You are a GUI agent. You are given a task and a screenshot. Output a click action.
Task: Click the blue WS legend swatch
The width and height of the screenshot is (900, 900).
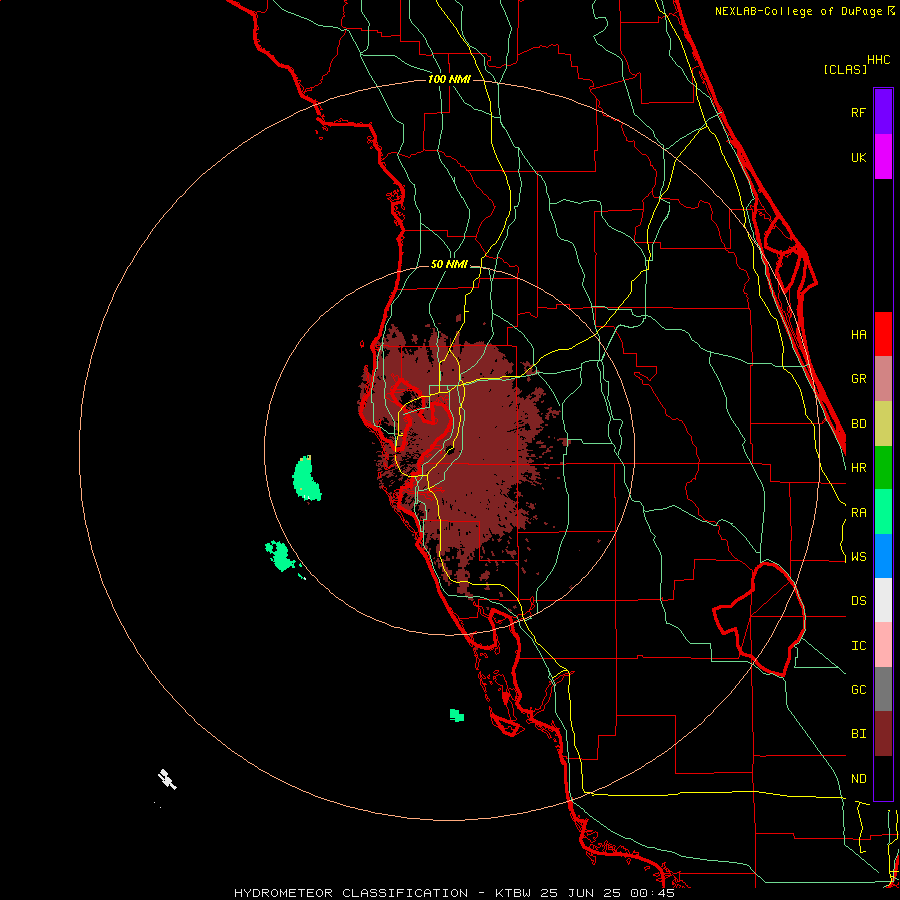pyautogui.click(x=883, y=556)
